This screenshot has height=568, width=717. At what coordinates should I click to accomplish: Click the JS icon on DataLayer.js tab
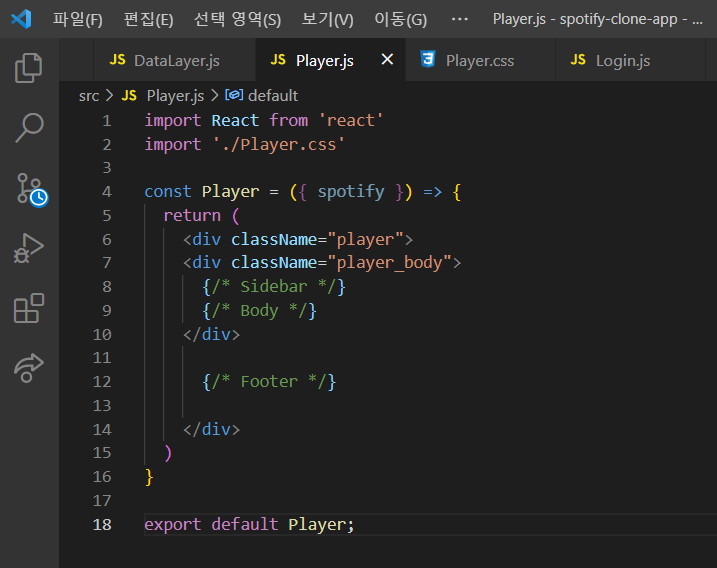[118, 60]
